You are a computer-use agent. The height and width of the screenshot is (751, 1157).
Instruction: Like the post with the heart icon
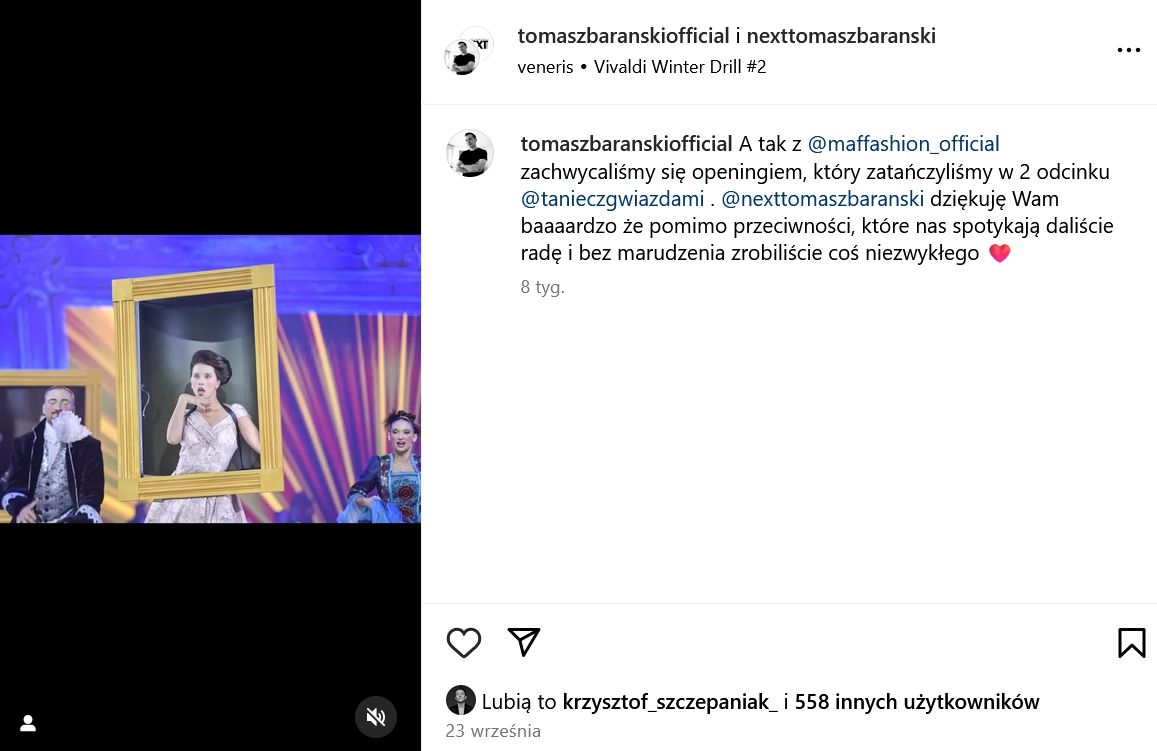point(463,643)
